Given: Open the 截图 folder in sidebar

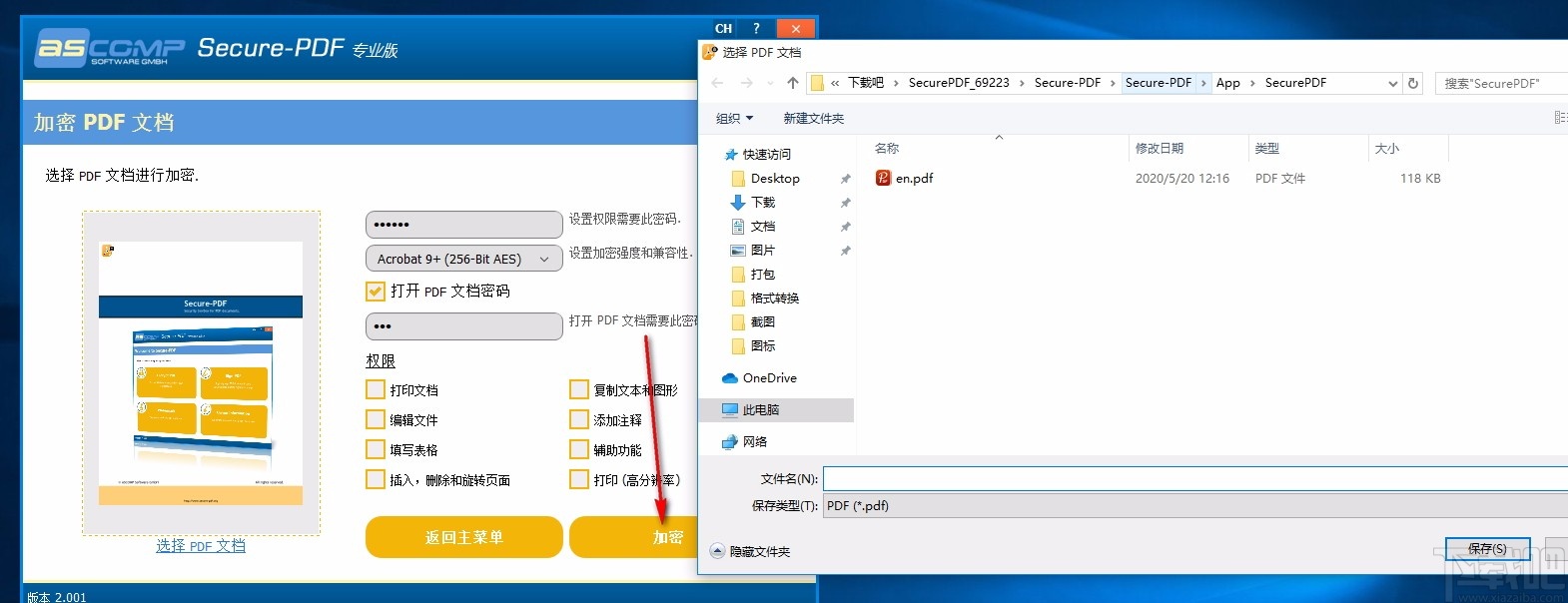Looking at the screenshot, I should (763, 322).
